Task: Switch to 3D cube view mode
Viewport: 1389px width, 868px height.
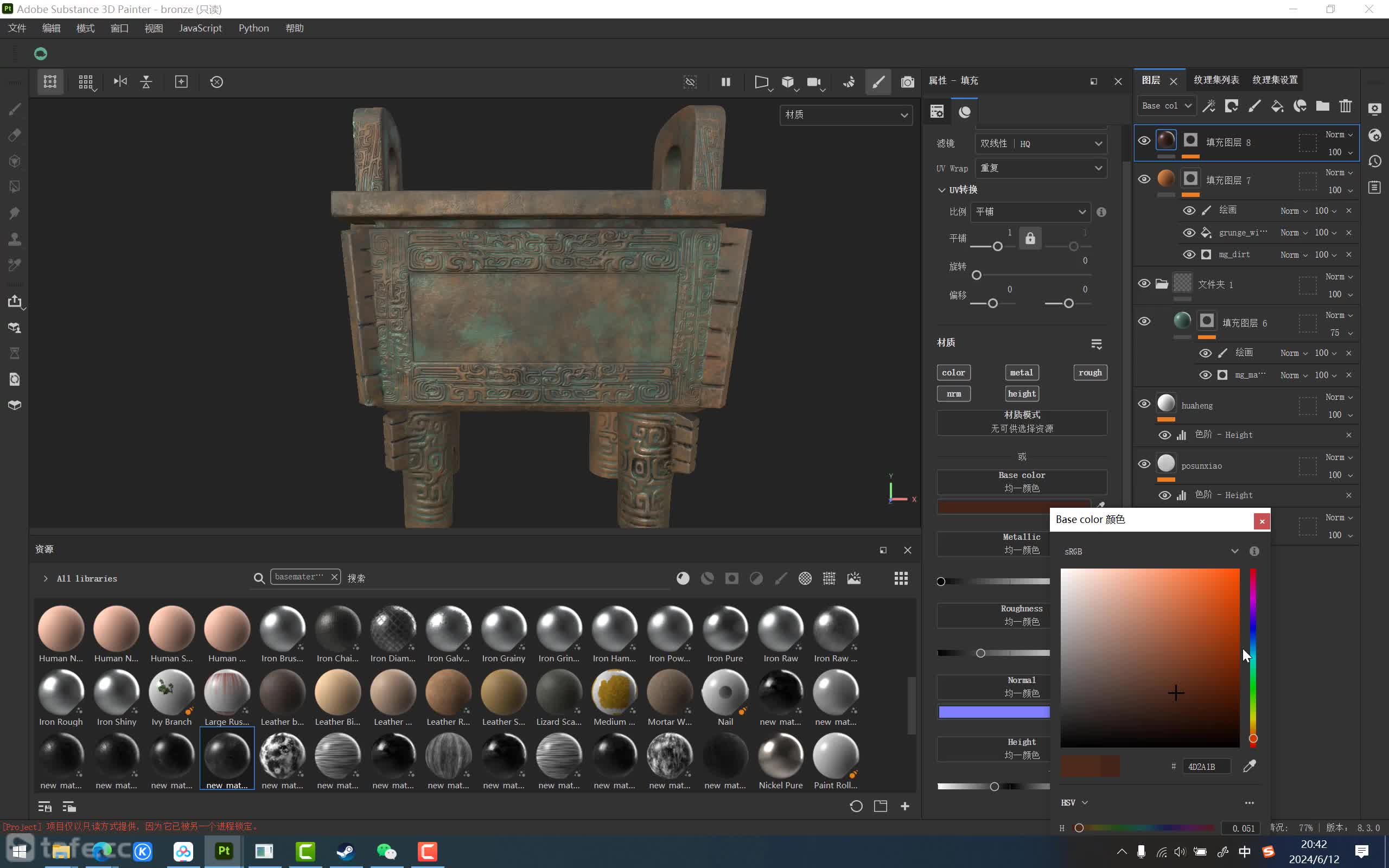Action: point(788,82)
